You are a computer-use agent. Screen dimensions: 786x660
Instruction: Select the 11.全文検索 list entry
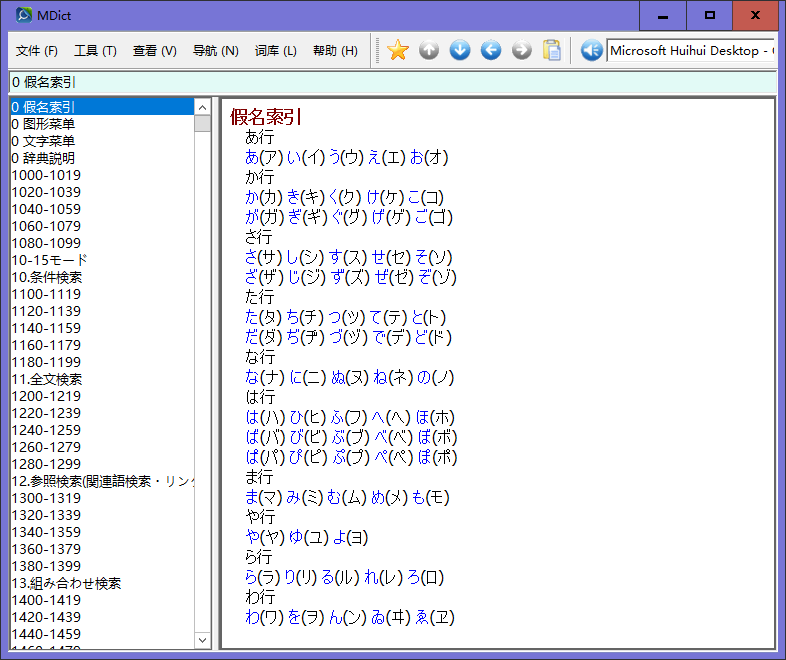point(46,379)
